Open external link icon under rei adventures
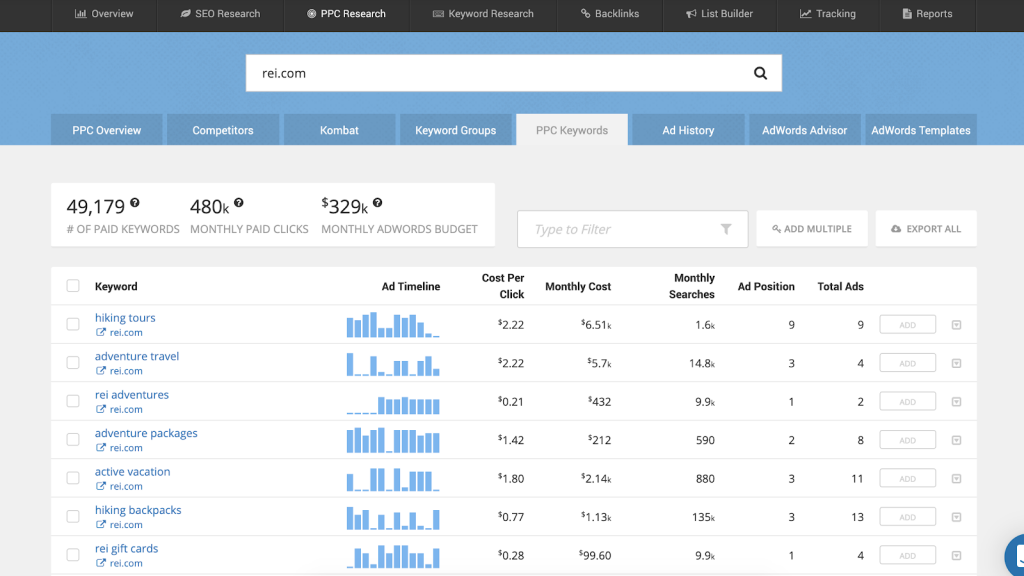This screenshot has width=1024, height=576. click(x=101, y=409)
